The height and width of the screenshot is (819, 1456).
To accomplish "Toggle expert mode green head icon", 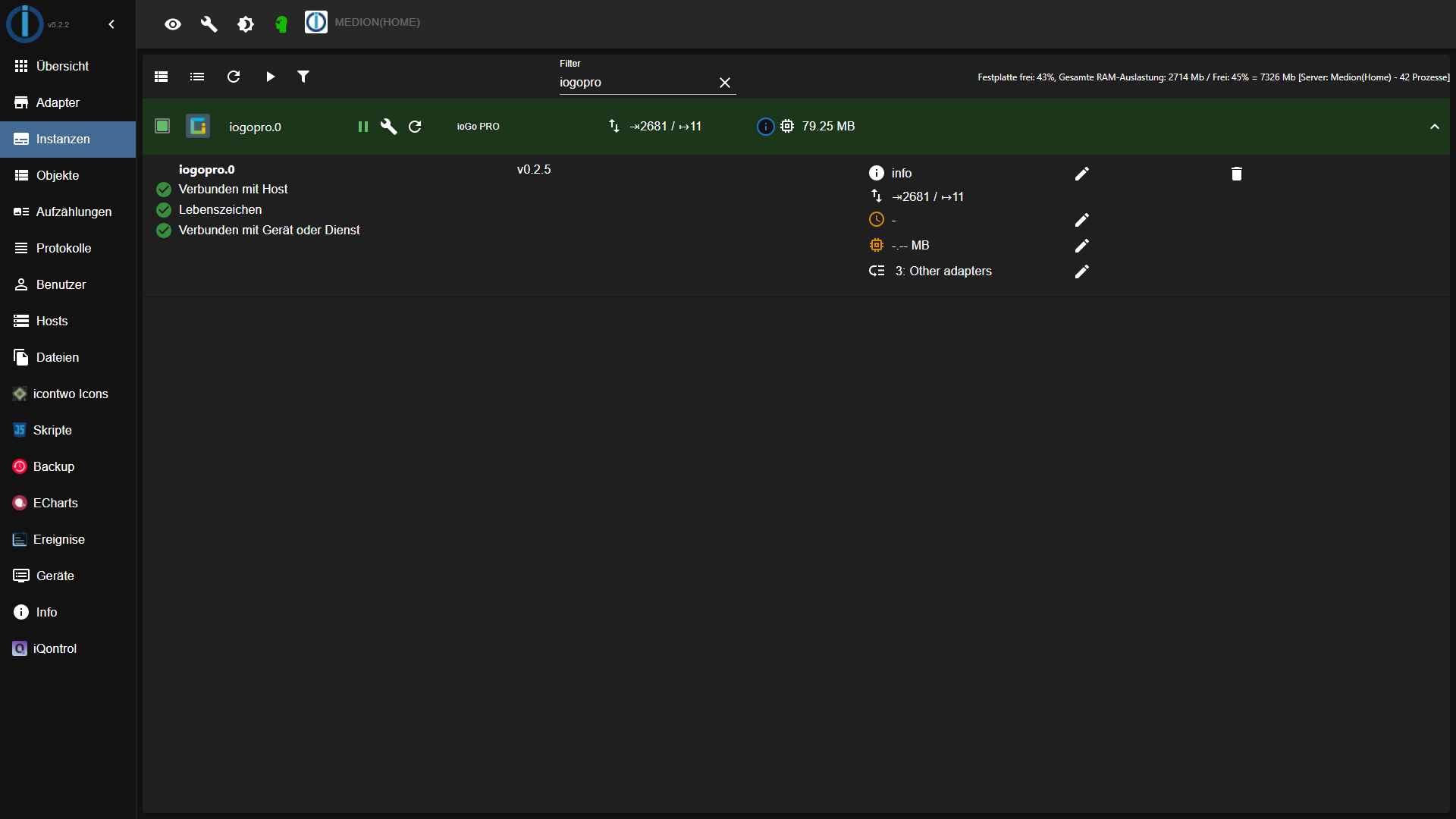I will (x=281, y=24).
